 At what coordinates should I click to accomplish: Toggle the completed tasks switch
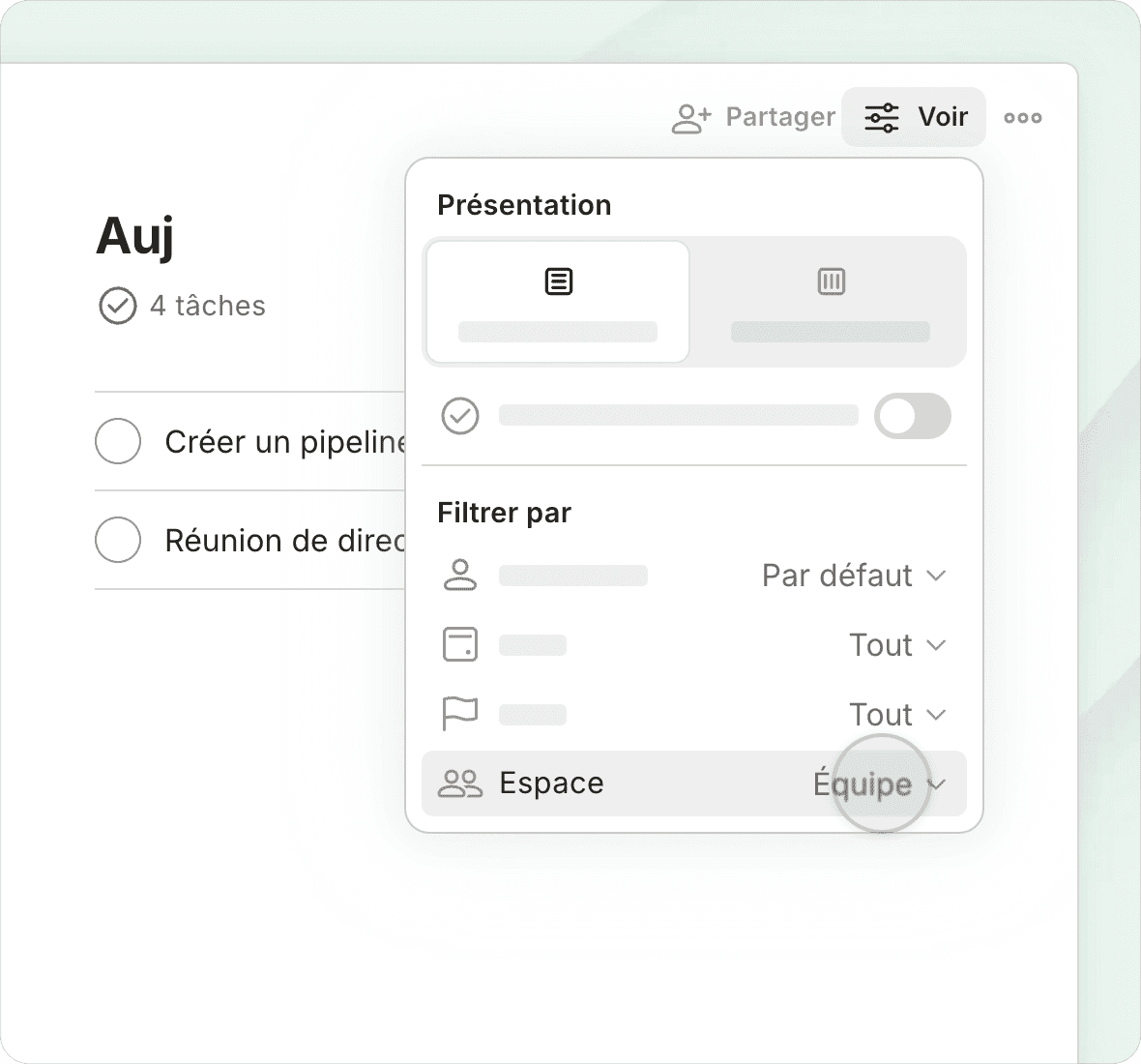tap(912, 416)
